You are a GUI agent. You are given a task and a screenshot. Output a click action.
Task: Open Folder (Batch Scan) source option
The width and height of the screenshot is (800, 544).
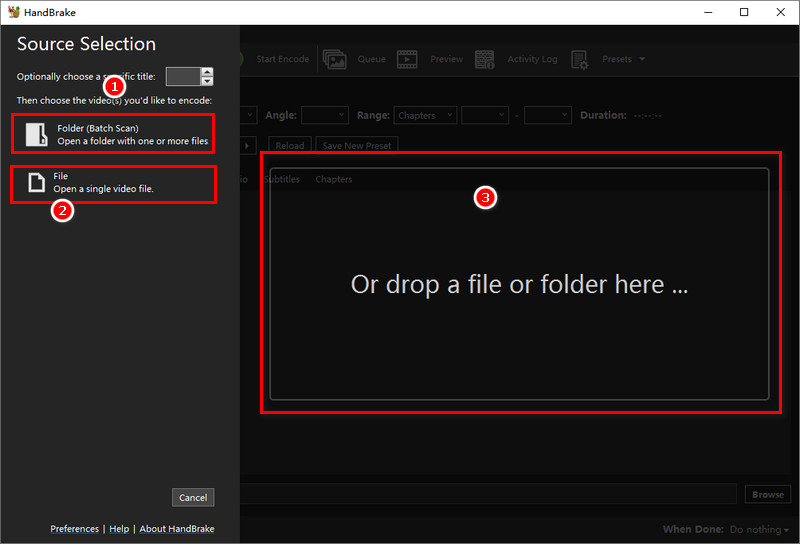tap(113, 134)
